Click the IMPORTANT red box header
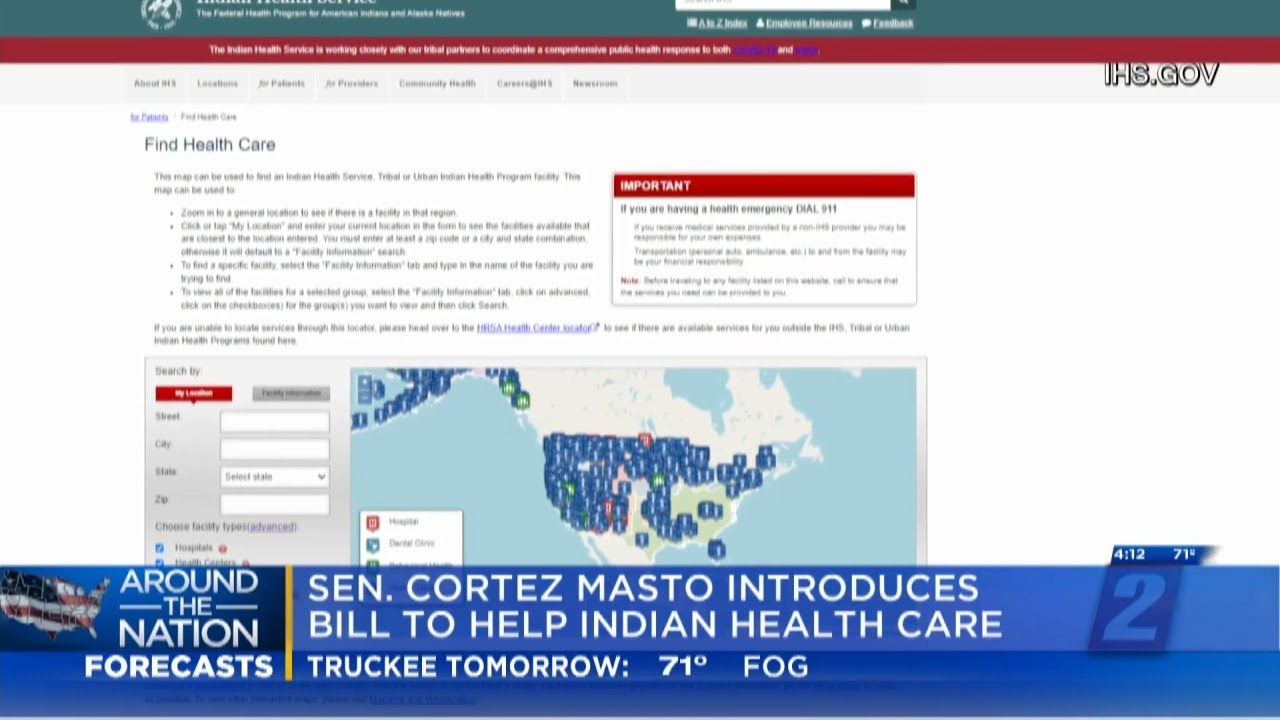Viewport: 1280px width, 720px height. 764,186
